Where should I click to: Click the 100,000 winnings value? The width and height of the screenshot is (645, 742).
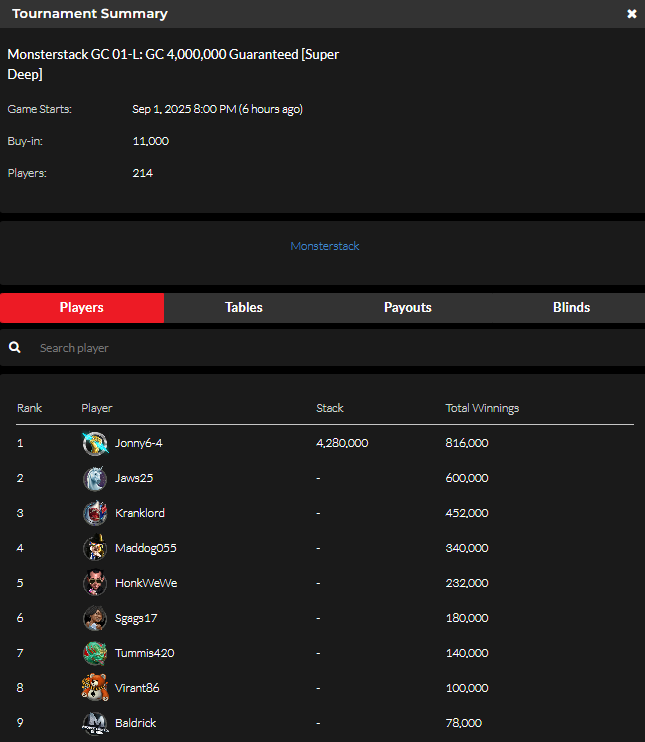point(467,688)
